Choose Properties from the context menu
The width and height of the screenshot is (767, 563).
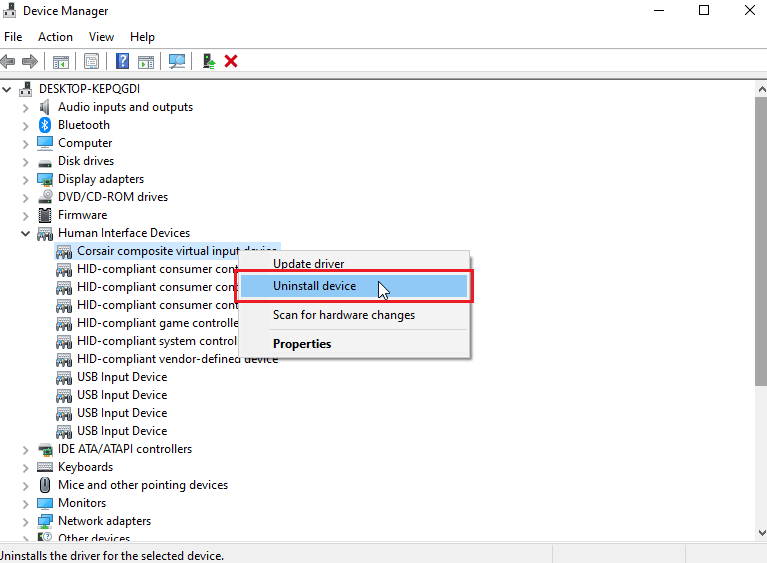click(354, 343)
